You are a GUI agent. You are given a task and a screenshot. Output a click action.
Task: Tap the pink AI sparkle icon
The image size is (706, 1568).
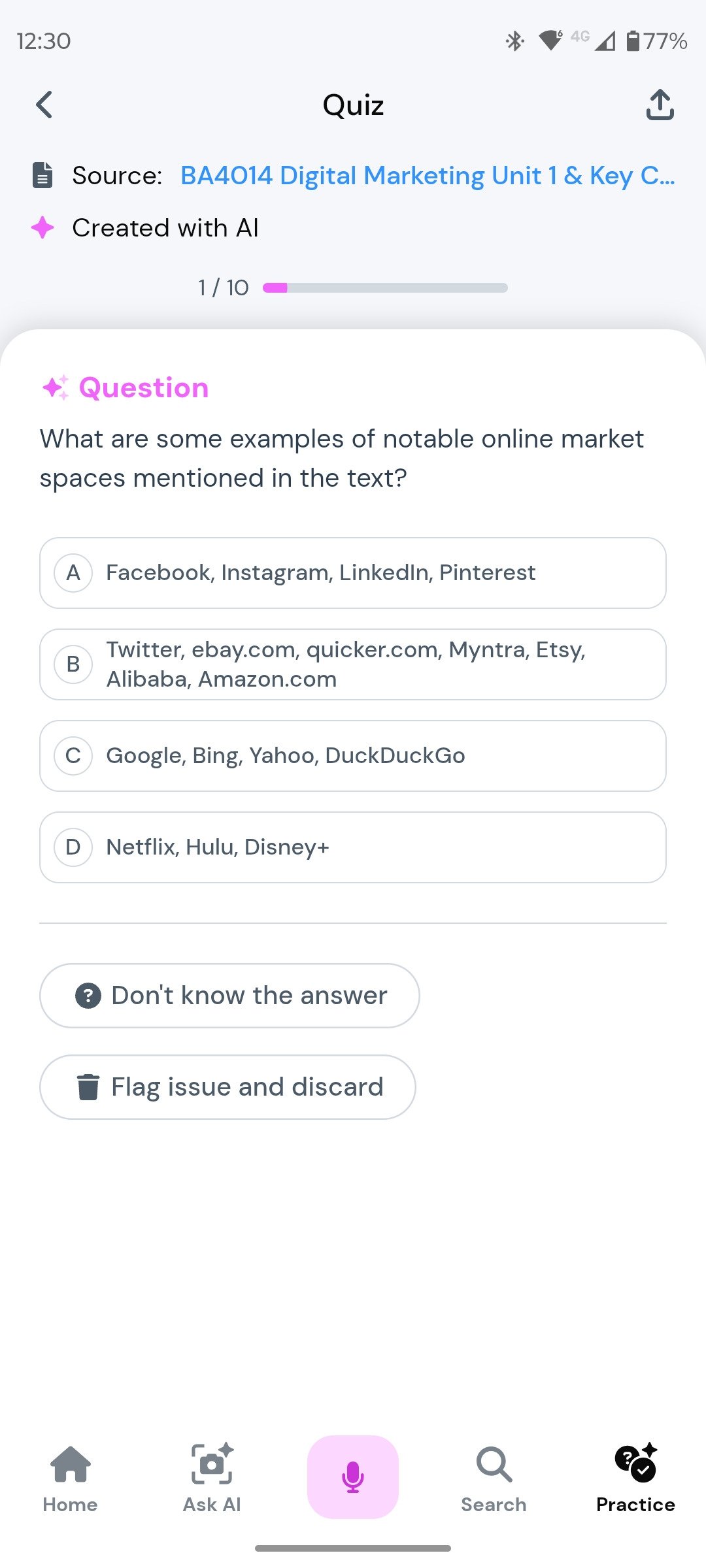click(42, 227)
